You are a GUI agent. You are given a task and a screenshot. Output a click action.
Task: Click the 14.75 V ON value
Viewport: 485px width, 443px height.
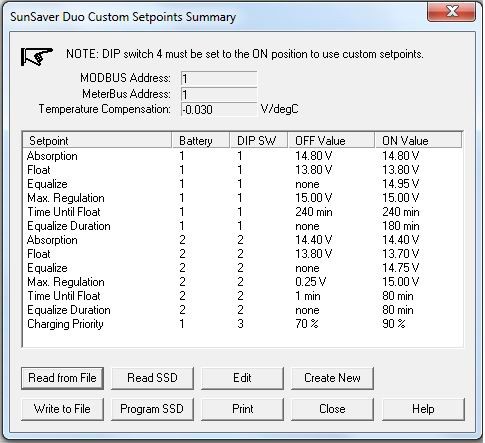[x=400, y=268]
